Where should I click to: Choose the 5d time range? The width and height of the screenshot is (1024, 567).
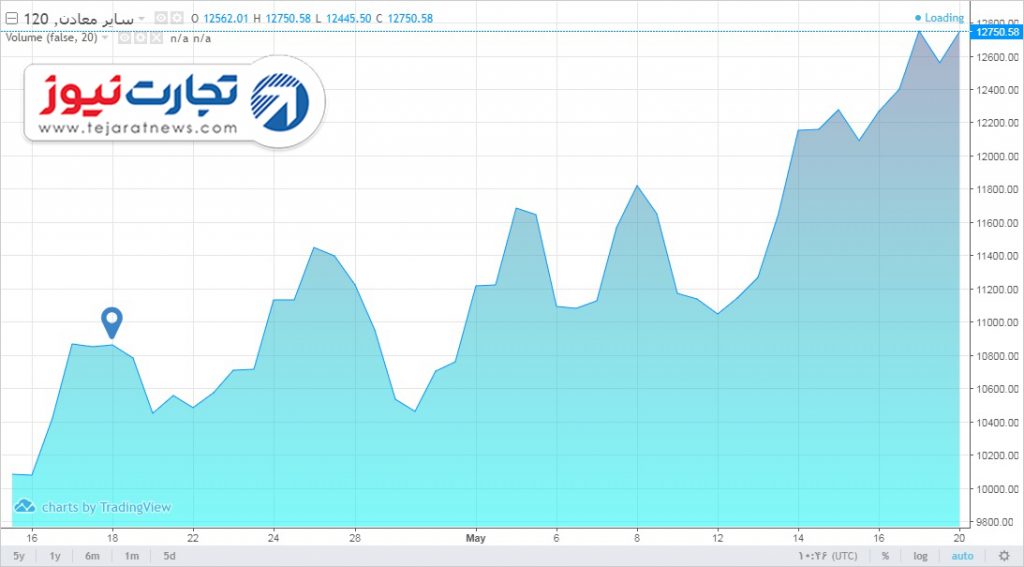click(169, 556)
